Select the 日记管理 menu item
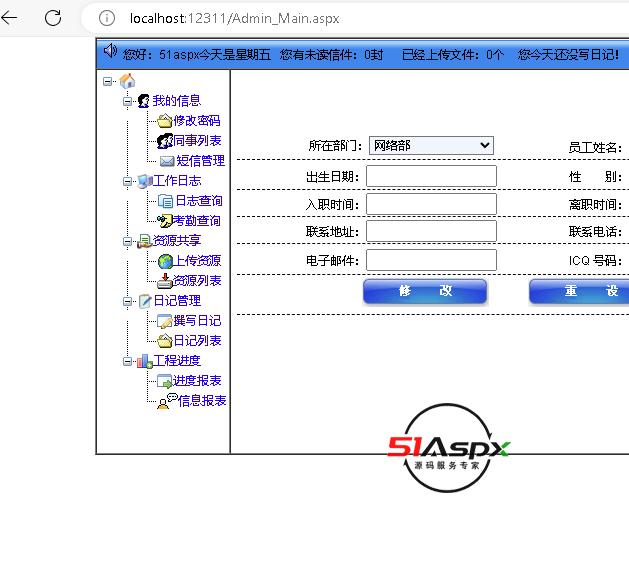 pos(177,301)
